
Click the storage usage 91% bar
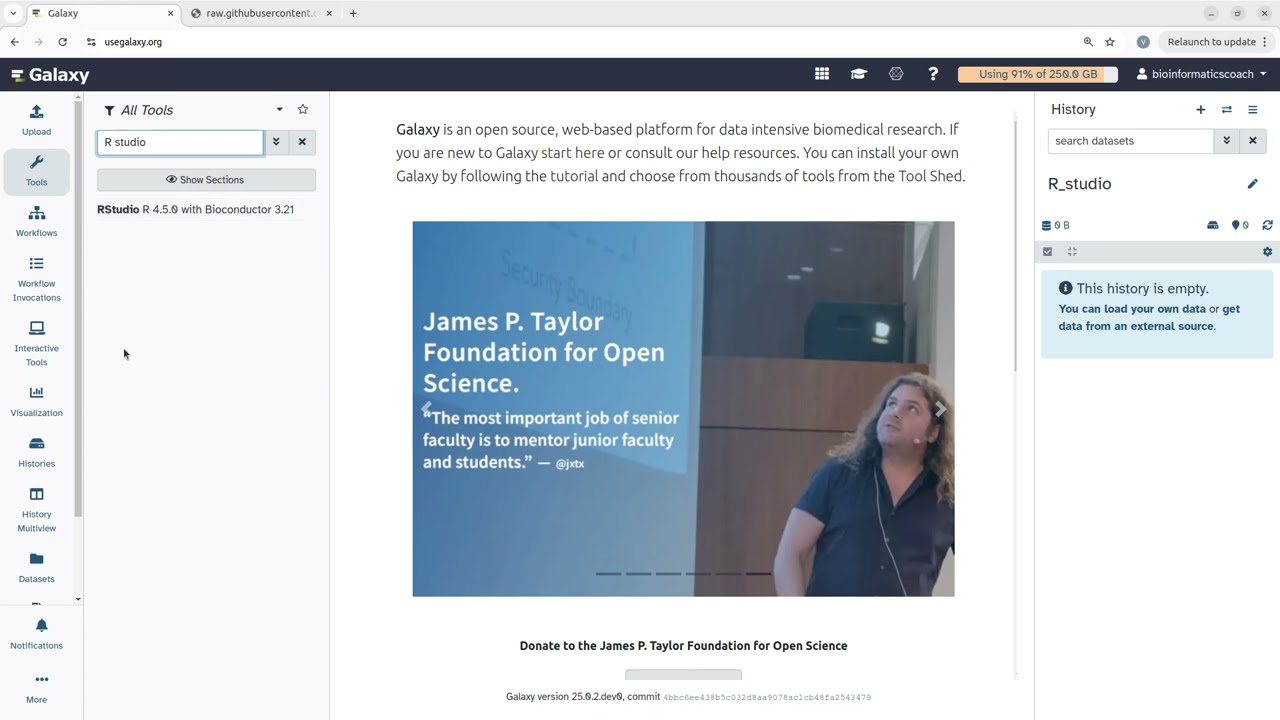tap(1038, 74)
